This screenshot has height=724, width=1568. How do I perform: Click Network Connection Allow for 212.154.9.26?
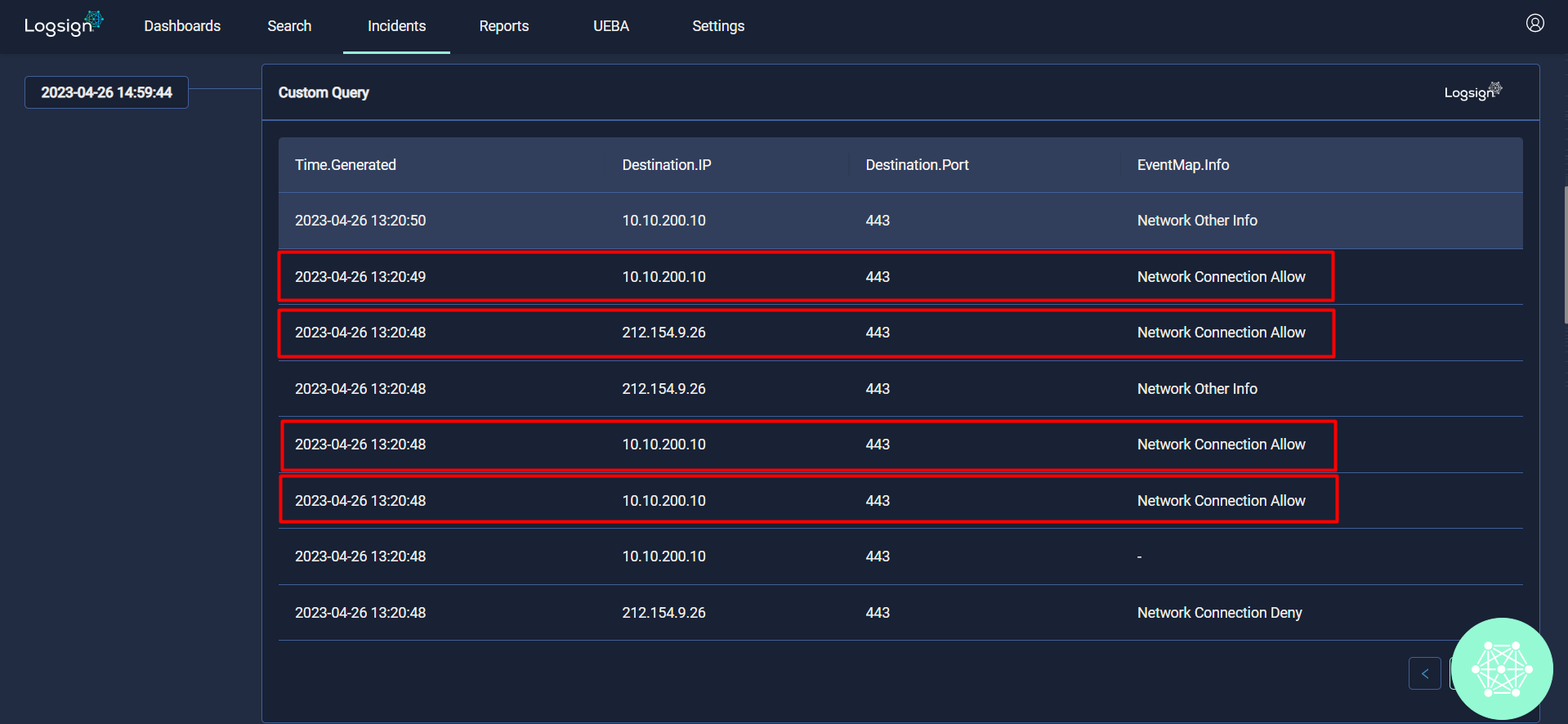point(1221,333)
